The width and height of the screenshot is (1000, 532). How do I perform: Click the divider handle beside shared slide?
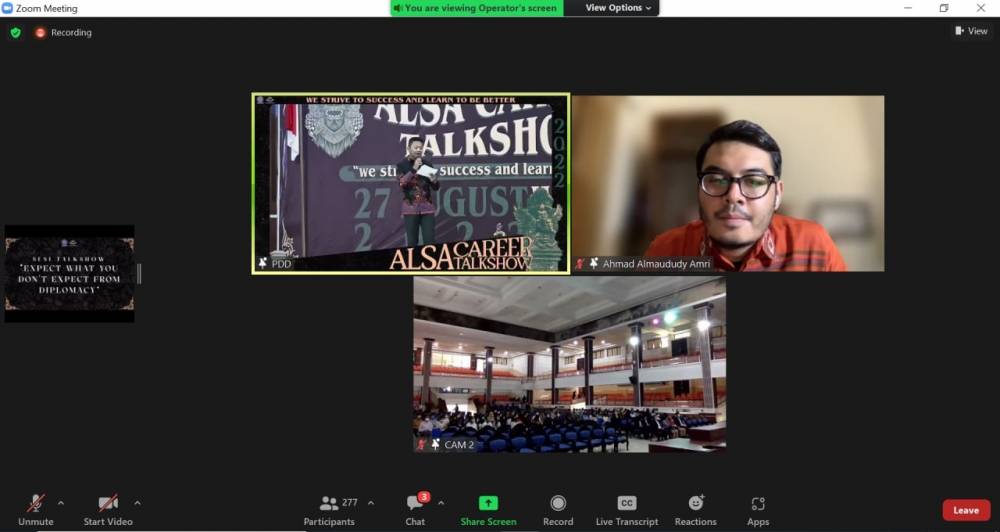[x=139, y=273]
